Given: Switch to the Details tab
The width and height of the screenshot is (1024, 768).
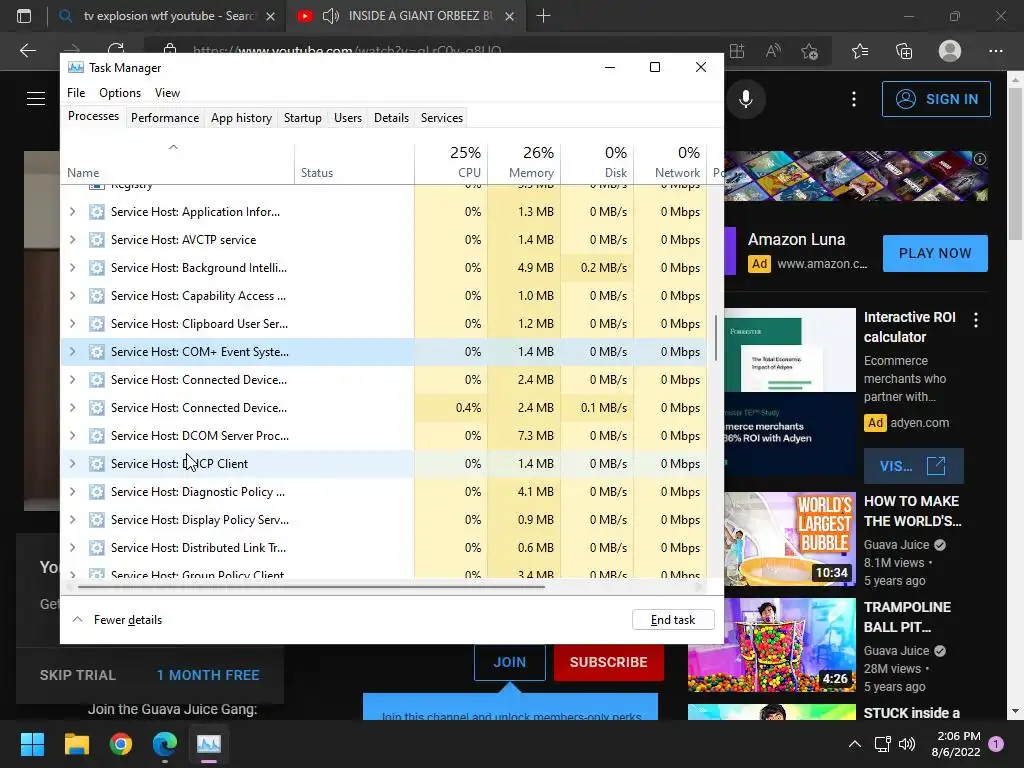Looking at the screenshot, I should coord(391,118).
